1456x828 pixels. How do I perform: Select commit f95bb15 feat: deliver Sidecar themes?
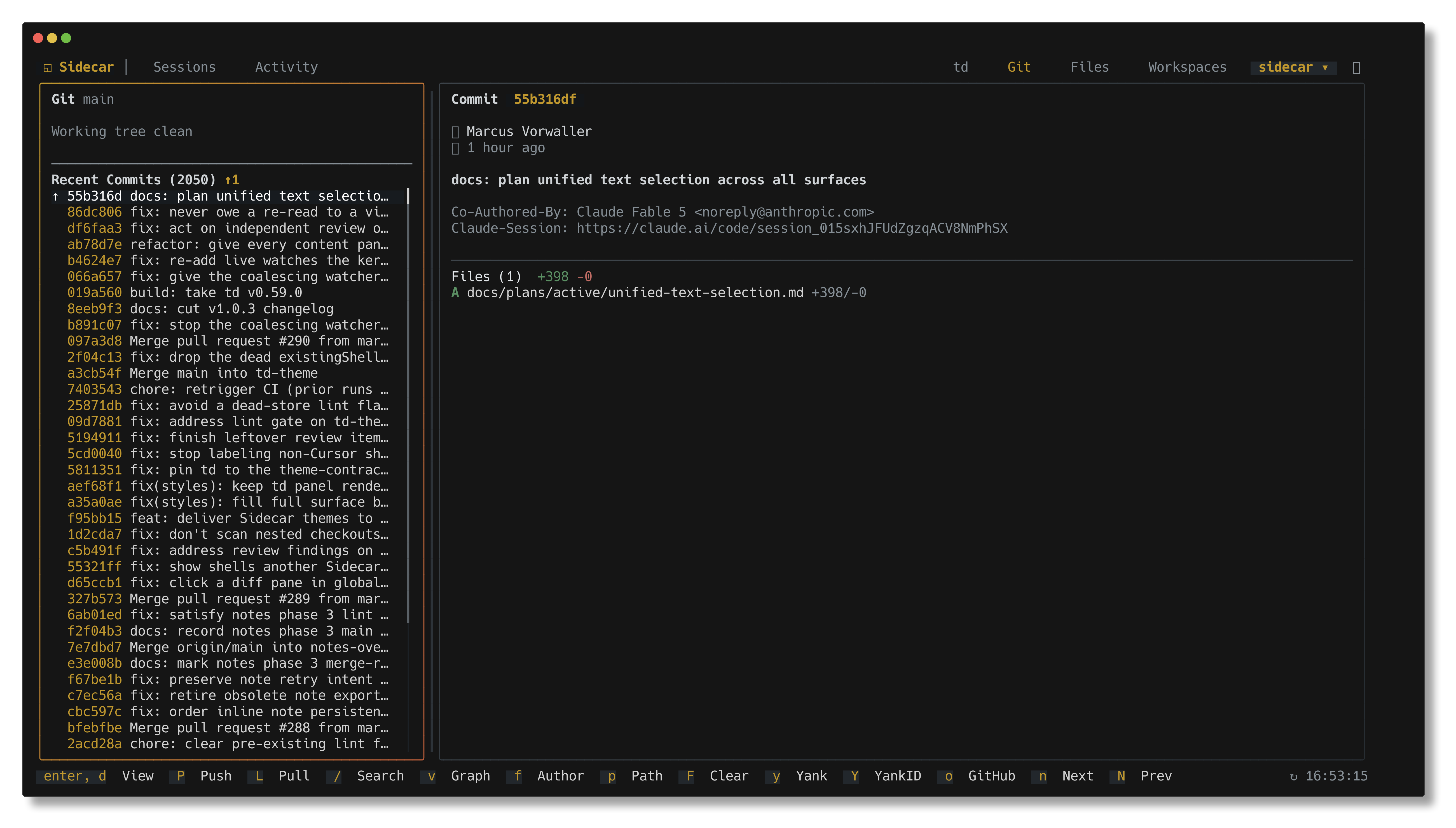tap(228, 518)
